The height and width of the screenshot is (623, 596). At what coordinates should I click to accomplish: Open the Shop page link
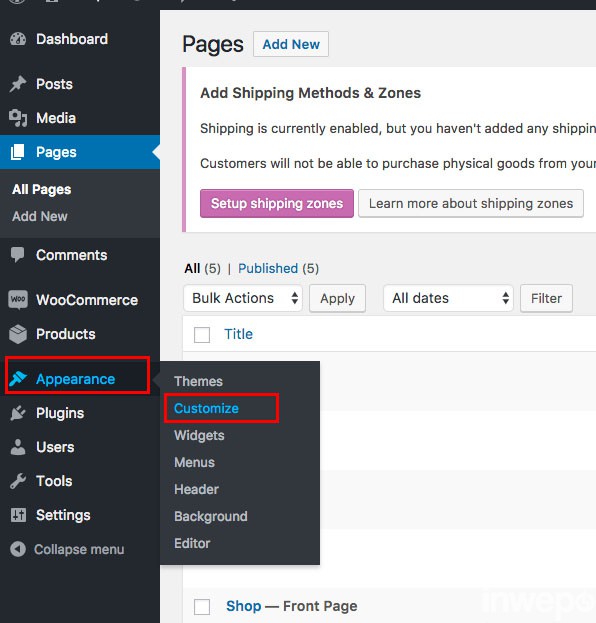244,606
